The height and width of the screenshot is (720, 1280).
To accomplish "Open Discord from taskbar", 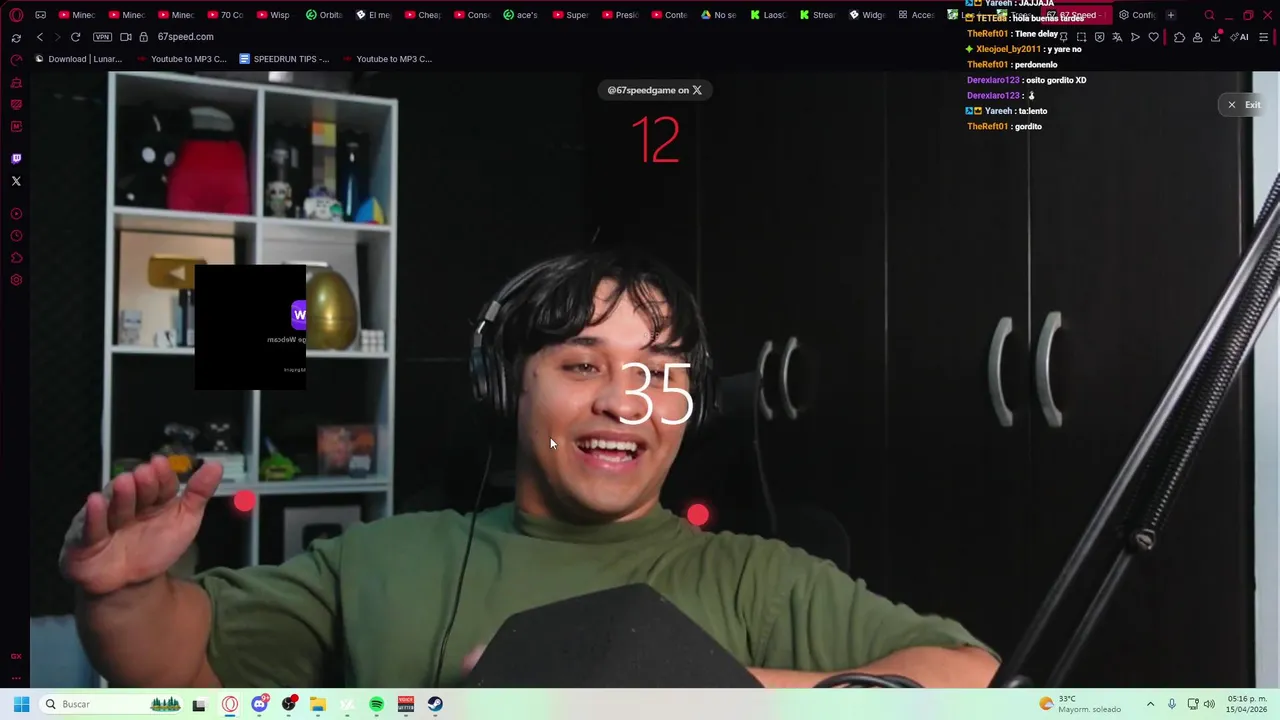I will click(260, 704).
